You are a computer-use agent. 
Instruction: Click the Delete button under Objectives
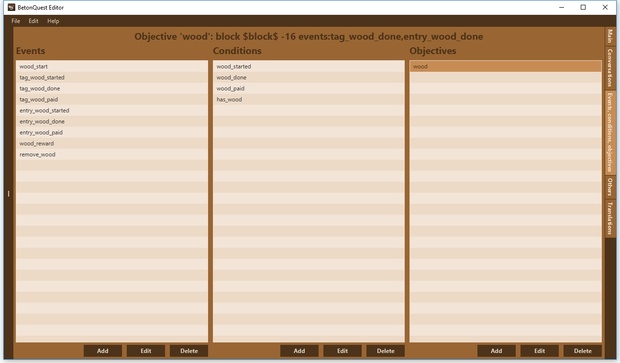pos(582,351)
